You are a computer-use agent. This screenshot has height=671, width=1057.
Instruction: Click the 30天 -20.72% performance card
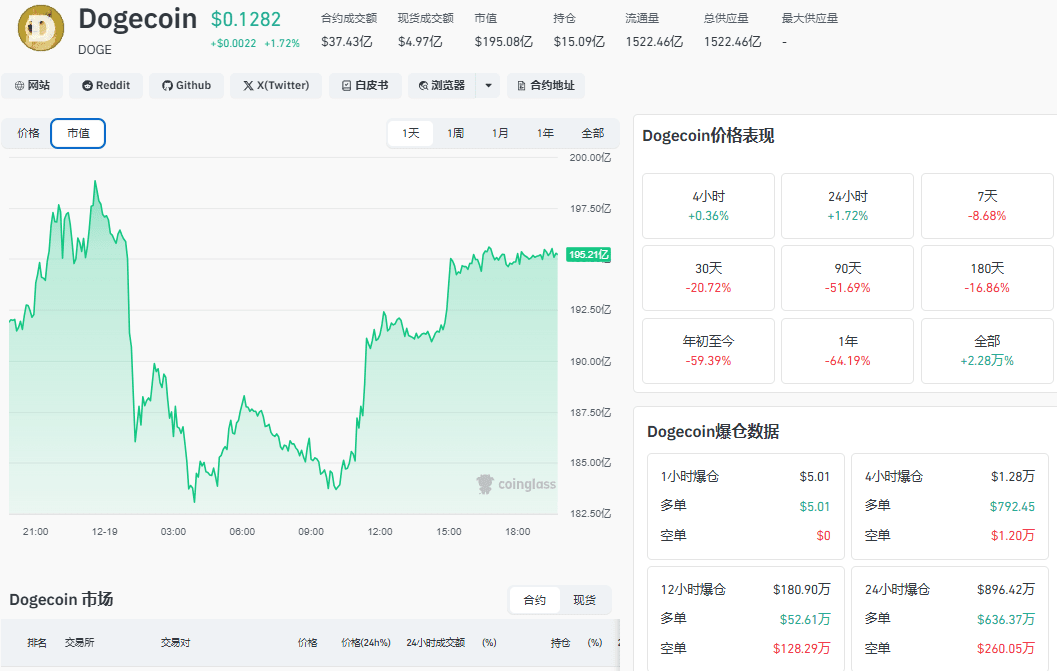click(708, 278)
